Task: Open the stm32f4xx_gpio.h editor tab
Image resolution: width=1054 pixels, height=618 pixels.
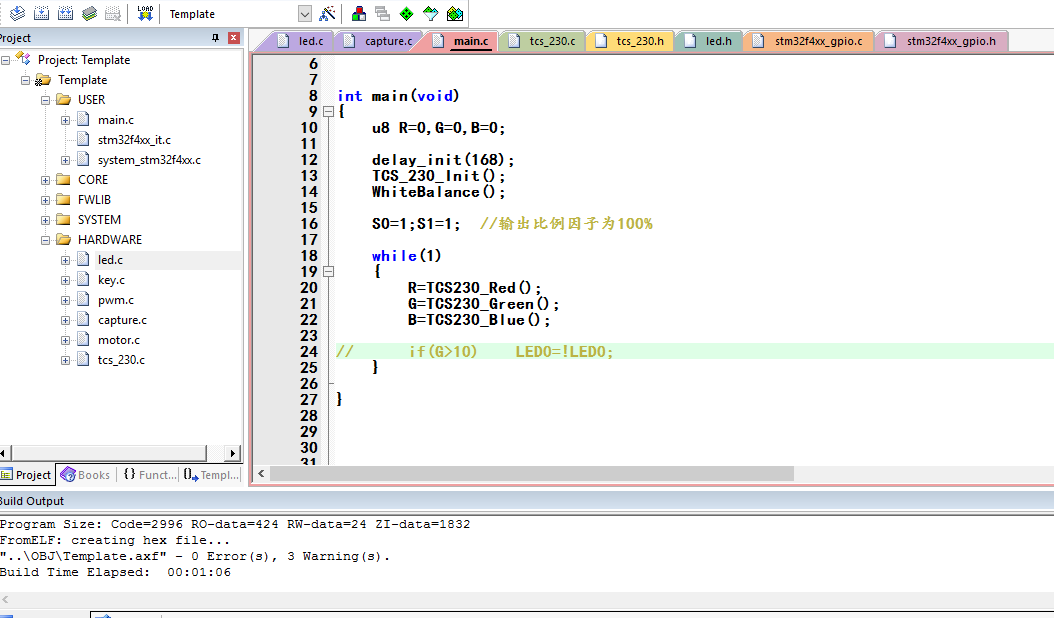Action: [x=941, y=41]
